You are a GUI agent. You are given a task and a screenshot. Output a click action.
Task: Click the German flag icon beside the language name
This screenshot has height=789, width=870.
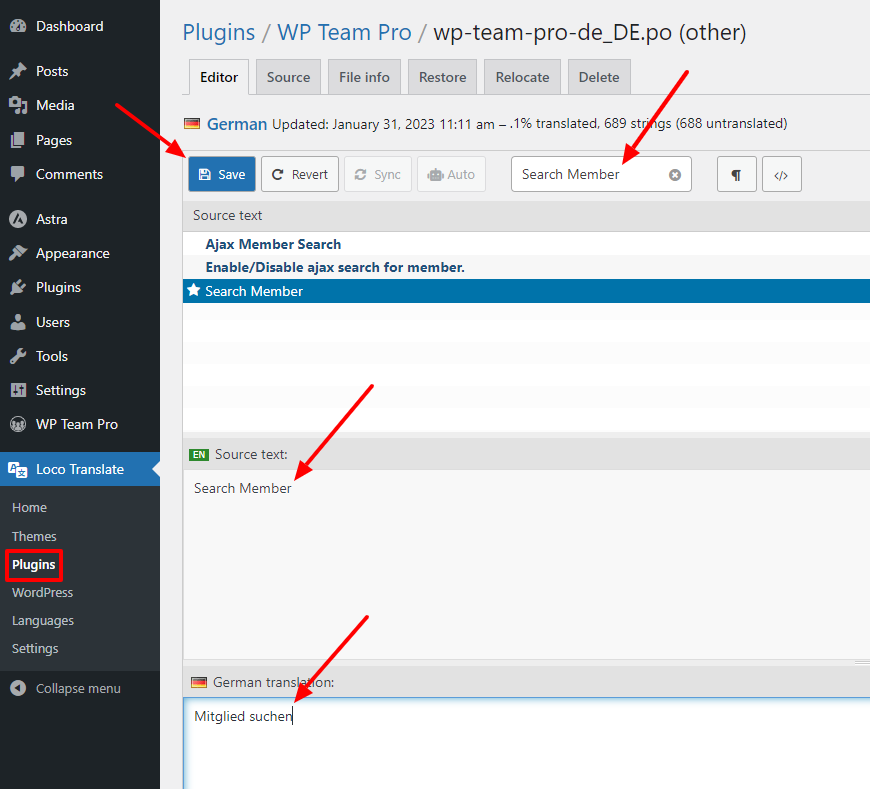[192, 123]
